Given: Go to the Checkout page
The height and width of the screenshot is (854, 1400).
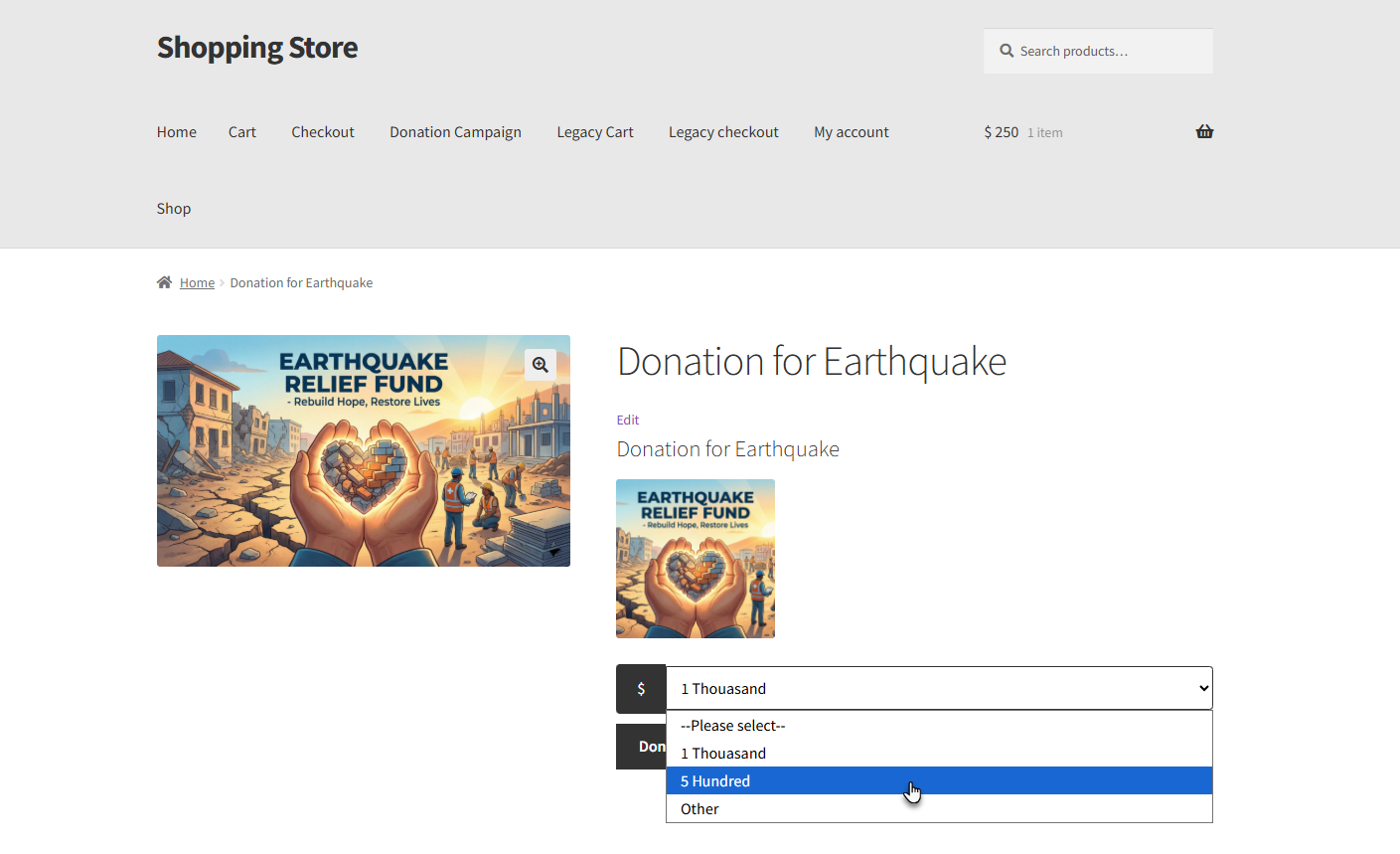Looking at the screenshot, I should pos(322,132).
